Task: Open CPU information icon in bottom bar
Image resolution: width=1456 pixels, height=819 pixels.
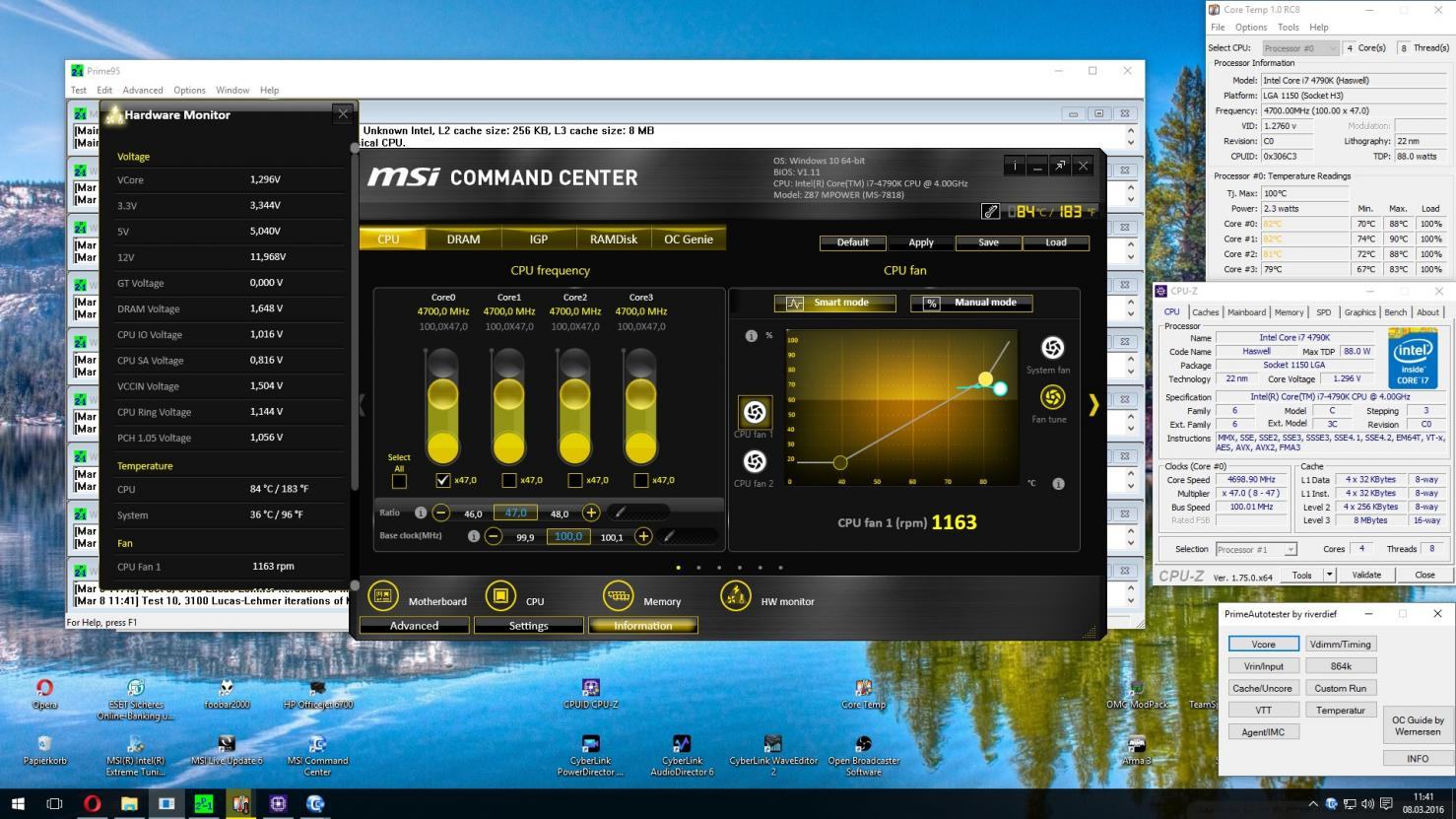Action: pos(500,596)
